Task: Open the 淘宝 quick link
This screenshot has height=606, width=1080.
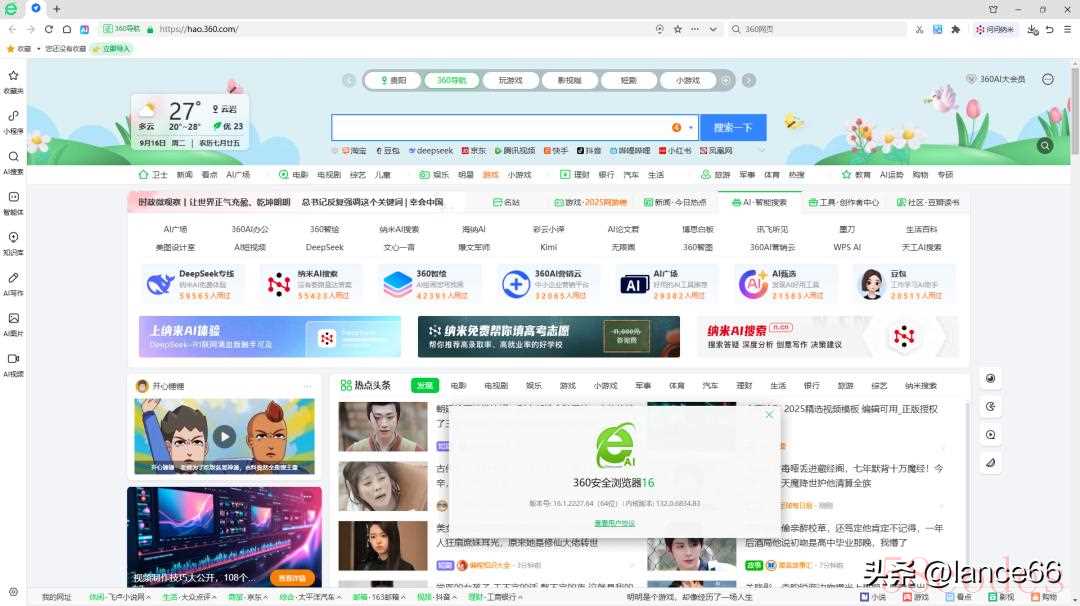Action: [354, 150]
